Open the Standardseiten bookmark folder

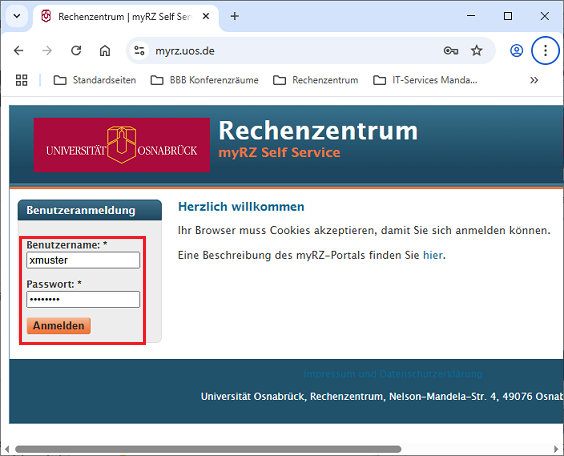pos(95,80)
